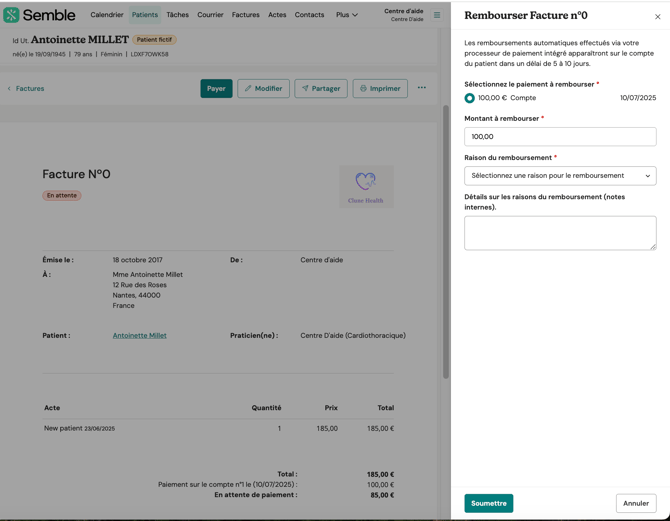The image size is (670, 521).
Task: Click the Semble logo icon
Action: (x=12, y=15)
